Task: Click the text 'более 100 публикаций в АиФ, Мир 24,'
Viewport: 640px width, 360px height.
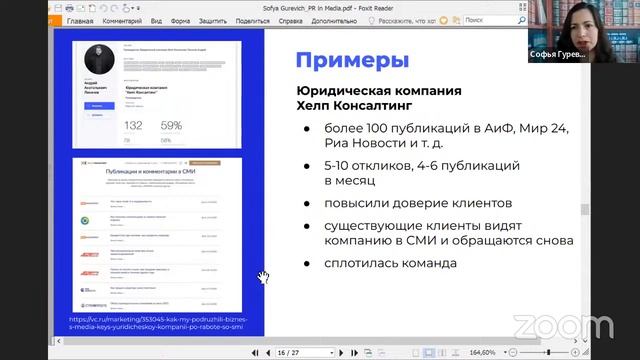Action: [447, 129]
